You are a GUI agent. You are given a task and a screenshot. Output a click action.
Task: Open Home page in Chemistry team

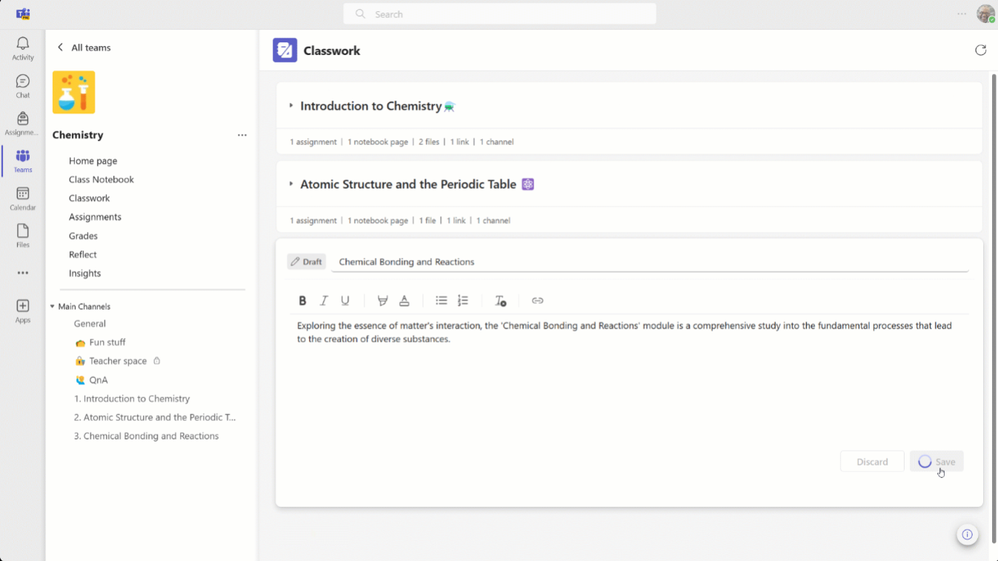(x=93, y=161)
